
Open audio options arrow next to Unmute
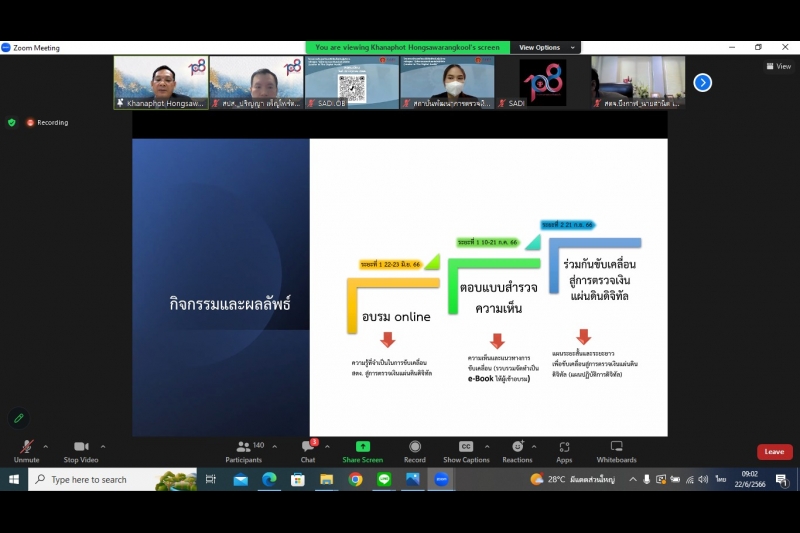click(46, 447)
